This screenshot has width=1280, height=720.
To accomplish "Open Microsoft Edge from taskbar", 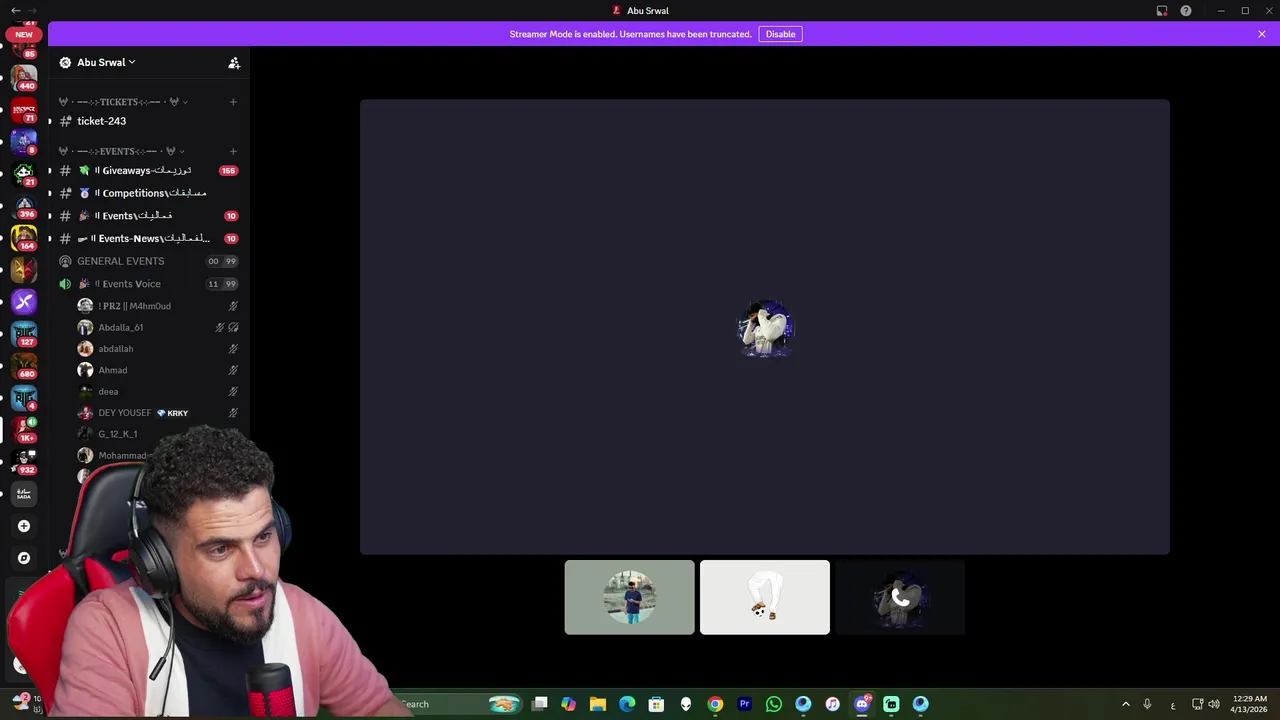I will pyautogui.click(x=627, y=704).
